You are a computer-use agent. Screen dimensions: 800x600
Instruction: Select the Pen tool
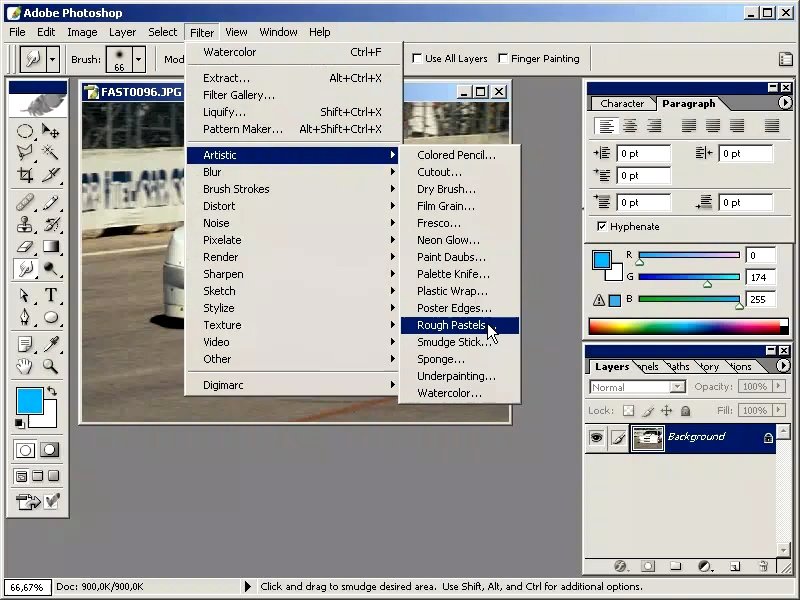(24, 317)
